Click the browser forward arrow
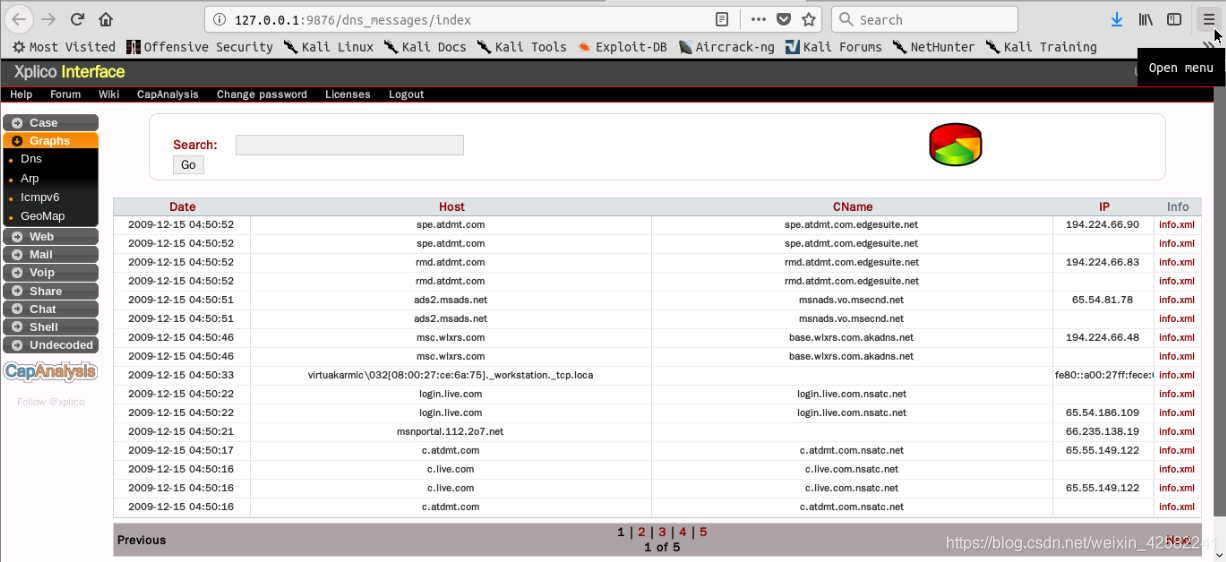The width and height of the screenshot is (1226, 562). coord(48,19)
